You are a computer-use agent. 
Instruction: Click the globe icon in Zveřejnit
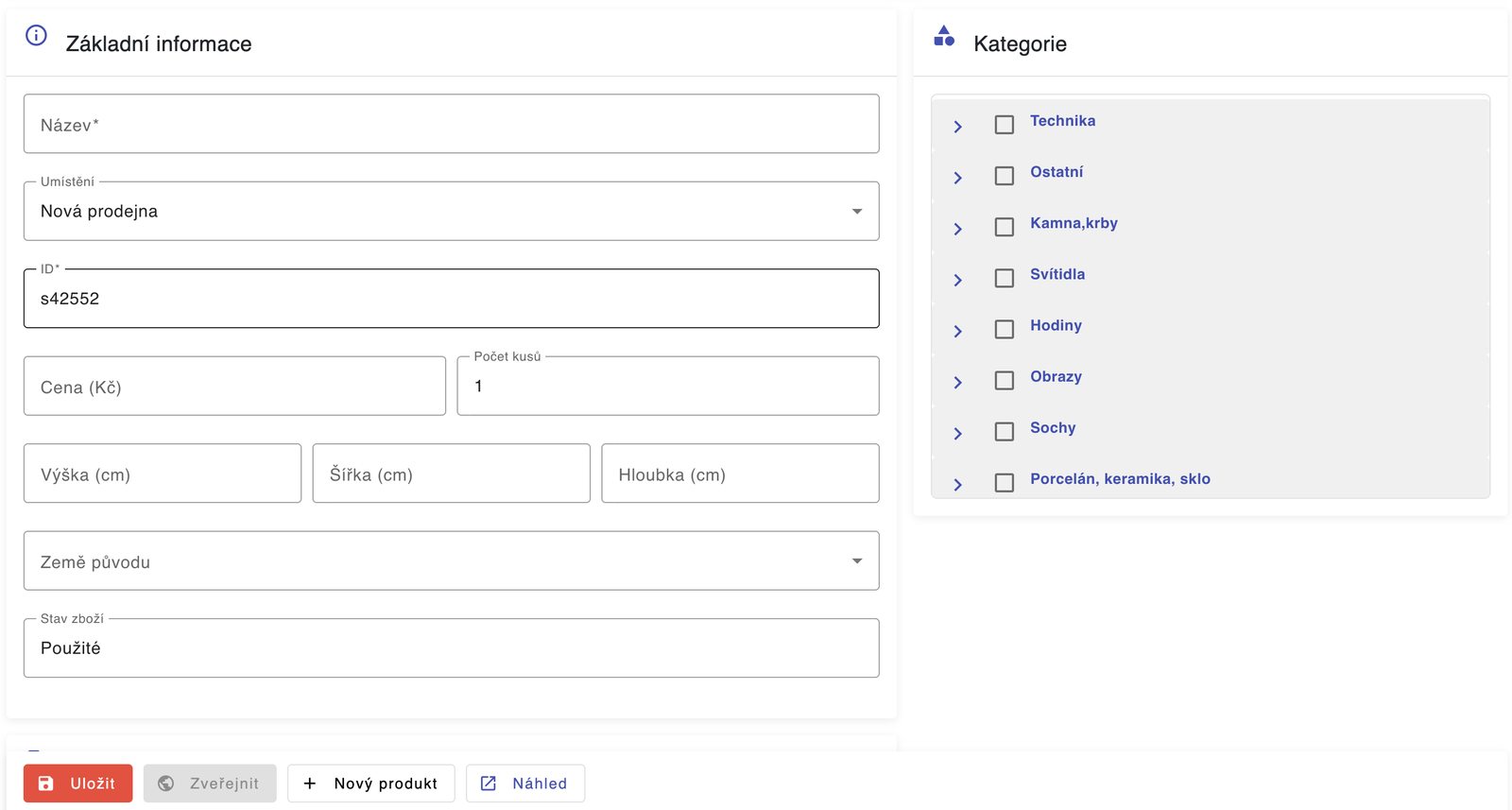click(165, 784)
